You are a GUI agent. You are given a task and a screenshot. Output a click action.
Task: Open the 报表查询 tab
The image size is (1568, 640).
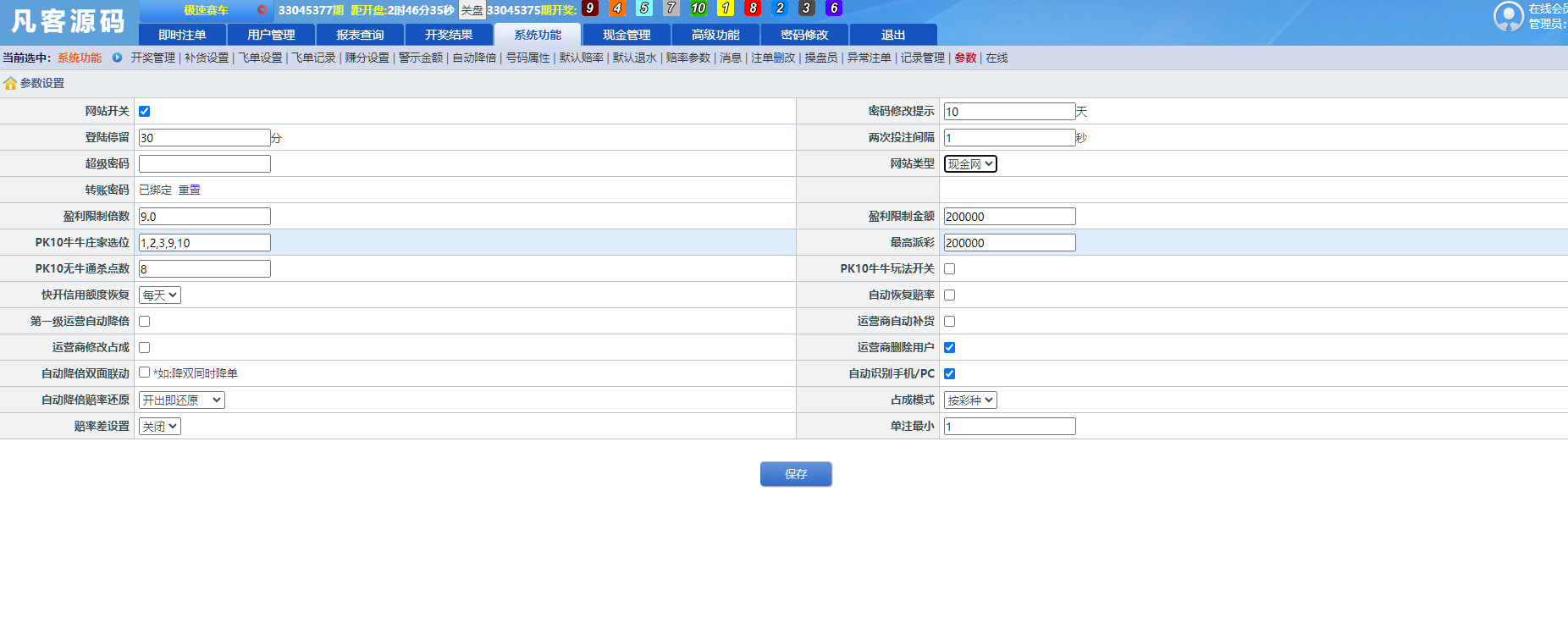[x=360, y=35]
